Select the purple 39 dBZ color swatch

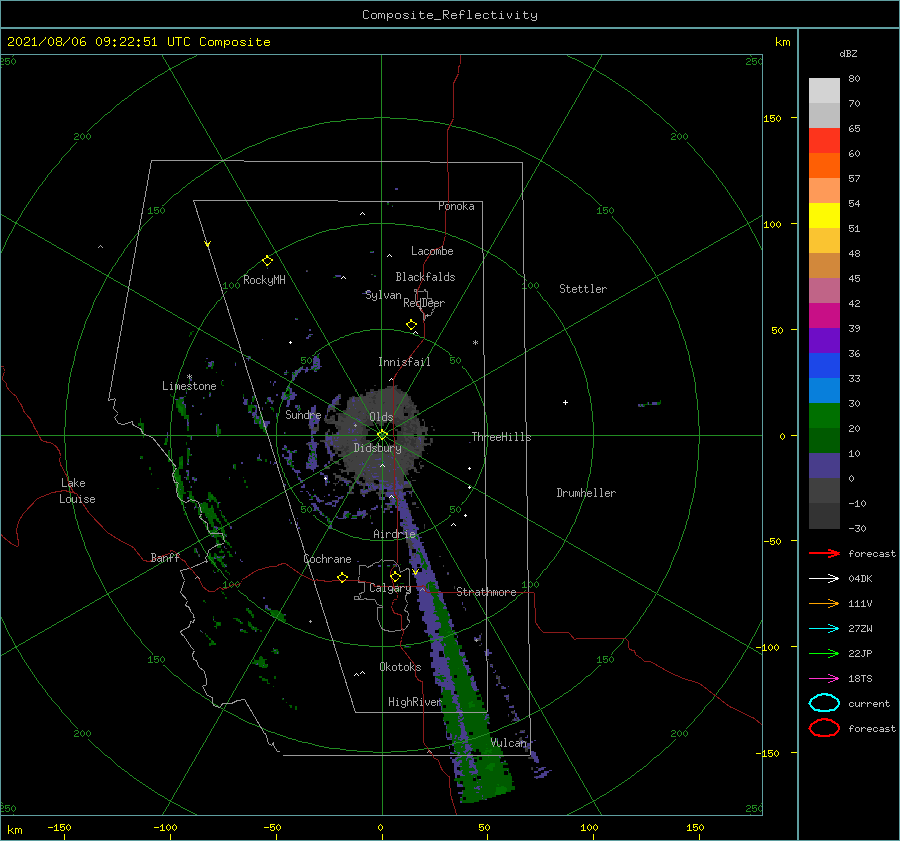coord(824,340)
